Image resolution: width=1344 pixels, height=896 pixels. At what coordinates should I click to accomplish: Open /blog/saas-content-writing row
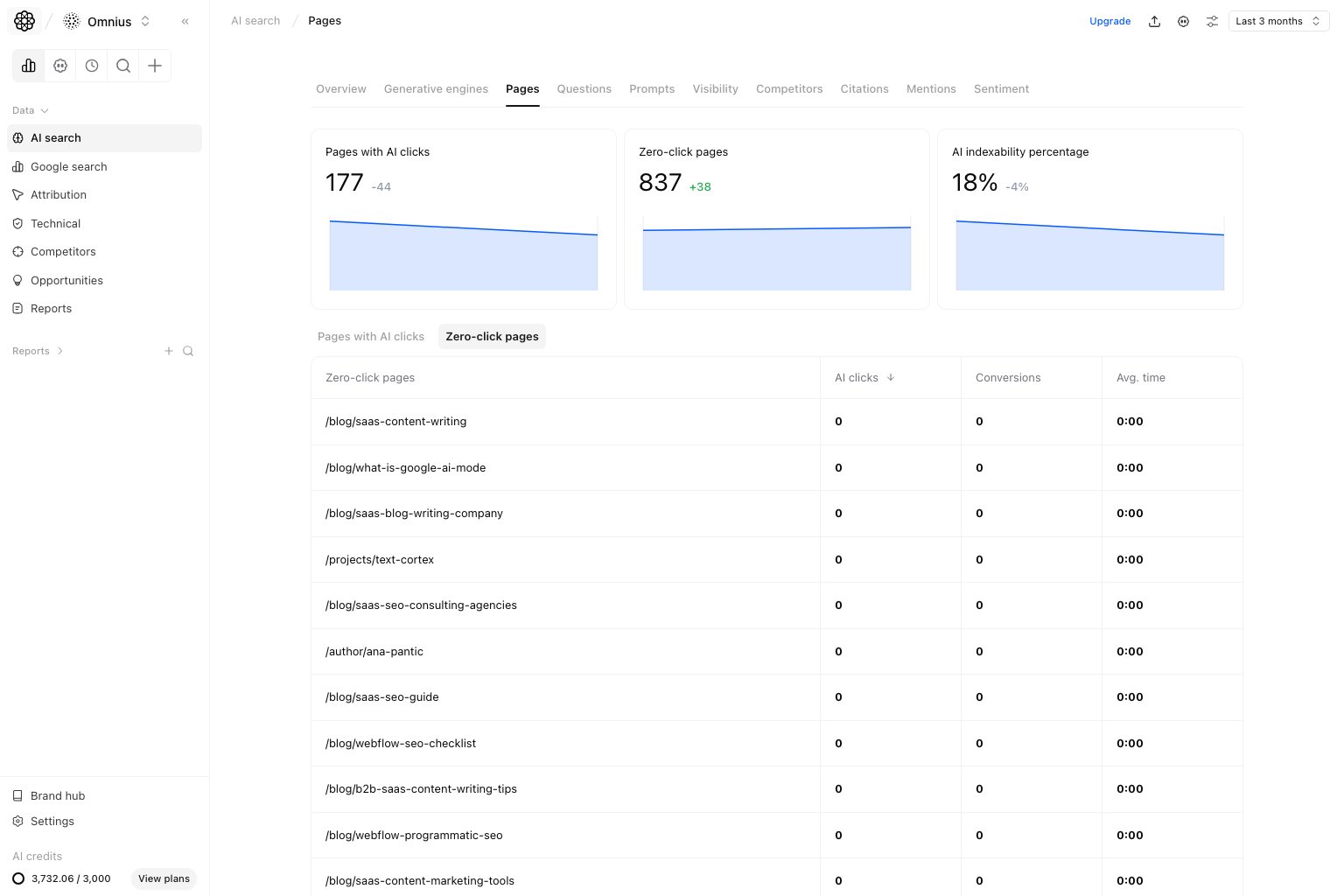tap(777, 422)
